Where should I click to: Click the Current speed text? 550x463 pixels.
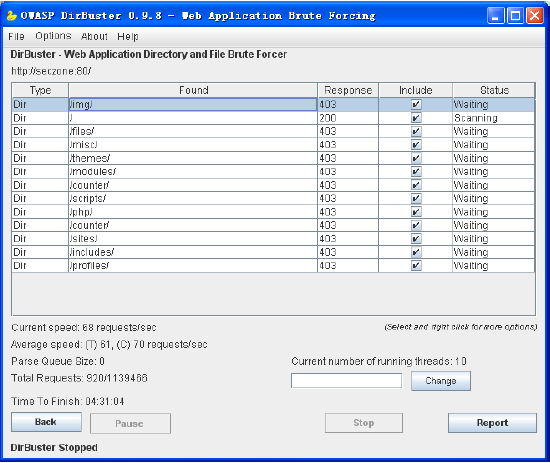point(83,328)
